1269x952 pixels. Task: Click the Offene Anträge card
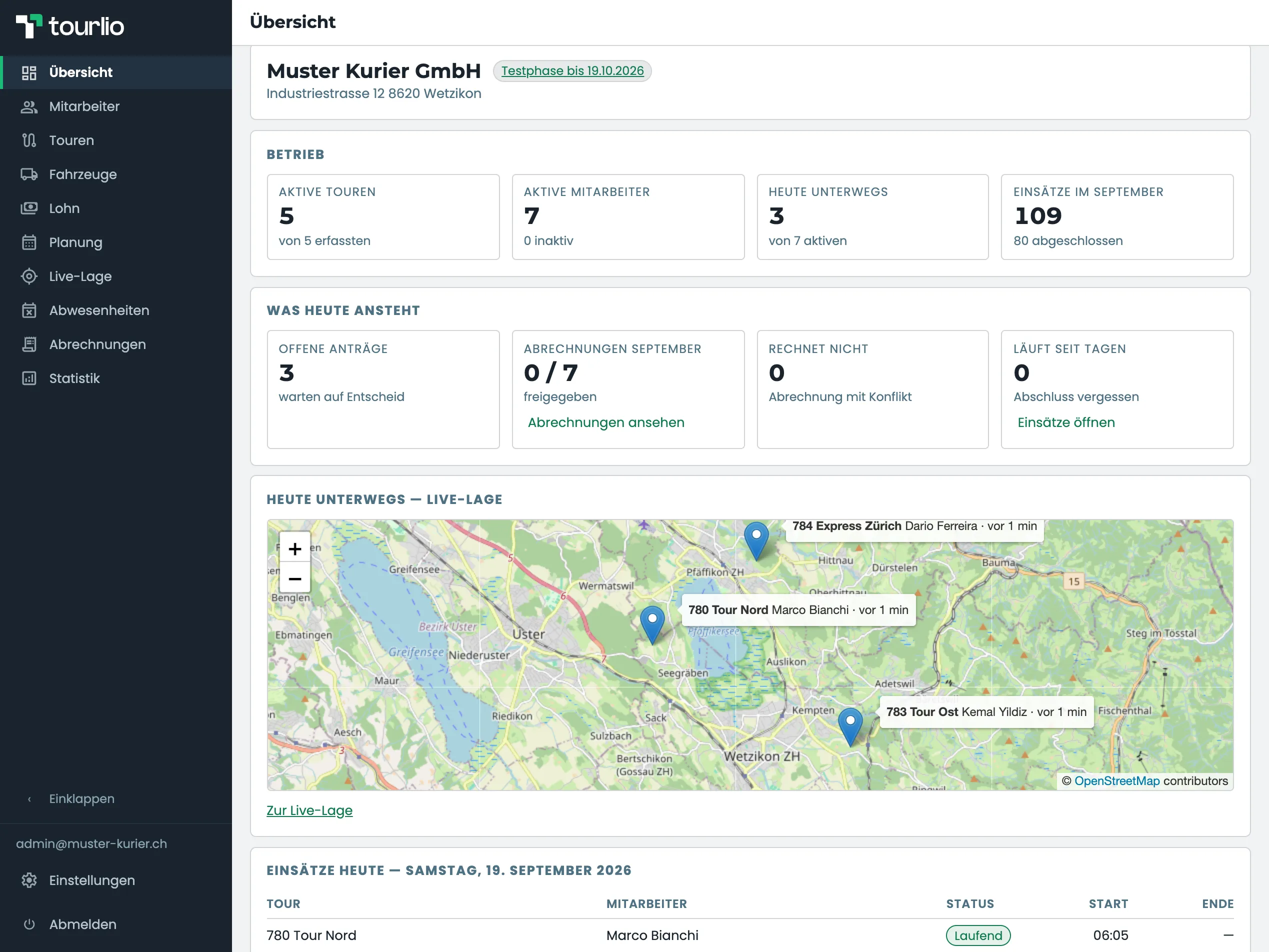pos(383,389)
